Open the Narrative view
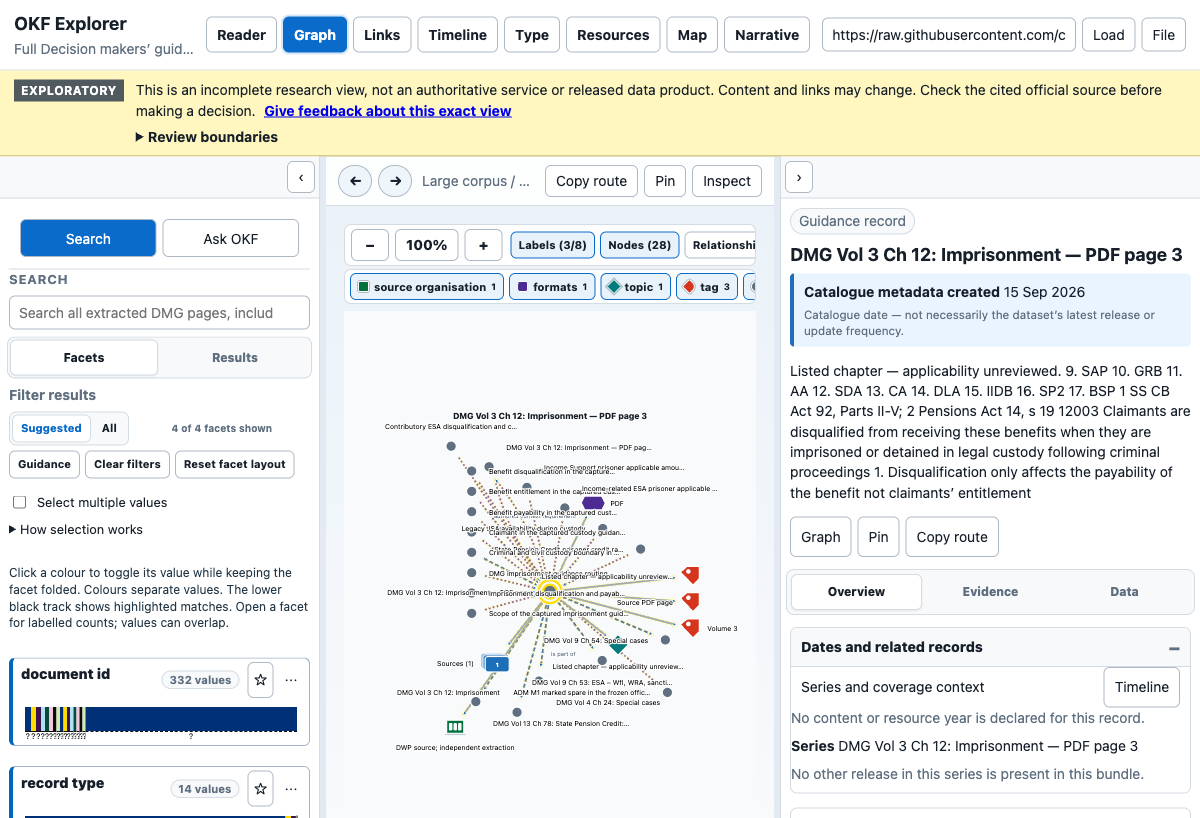Image resolution: width=1200 pixels, height=818 pixels. (767, 35)
